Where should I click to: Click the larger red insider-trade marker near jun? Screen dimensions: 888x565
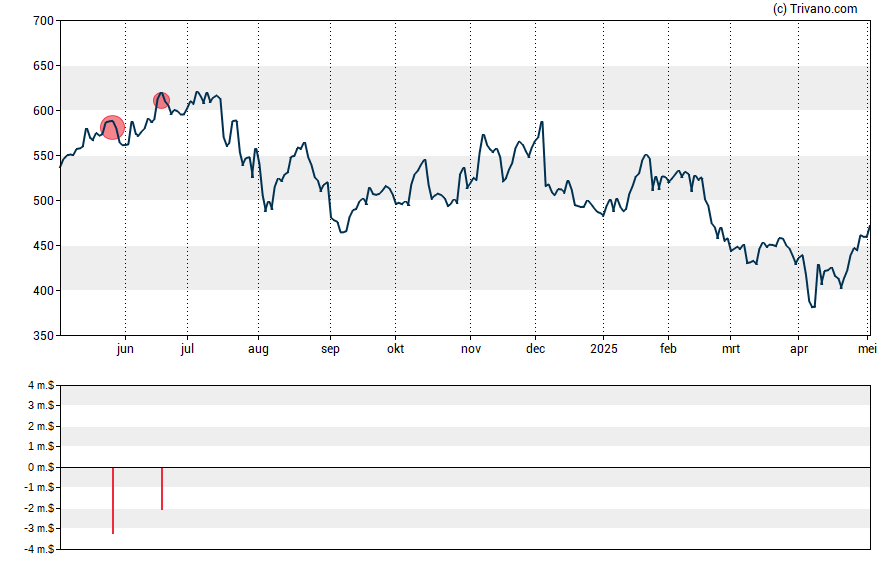coord(112,127)
